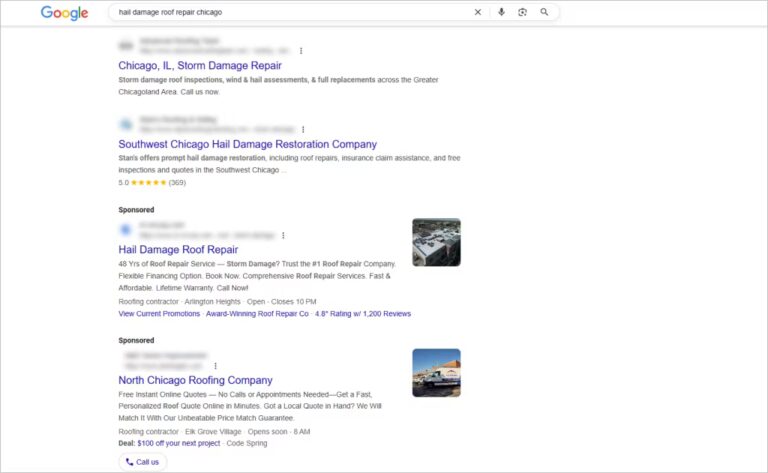Open Hail Damage Roof Repair ad link

tap(178, 250)
